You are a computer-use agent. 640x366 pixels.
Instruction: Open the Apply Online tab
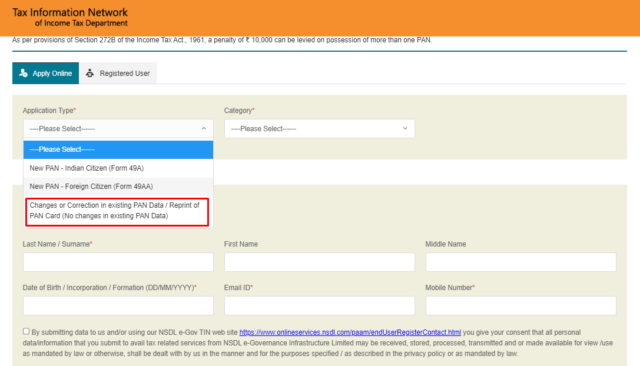45,73
